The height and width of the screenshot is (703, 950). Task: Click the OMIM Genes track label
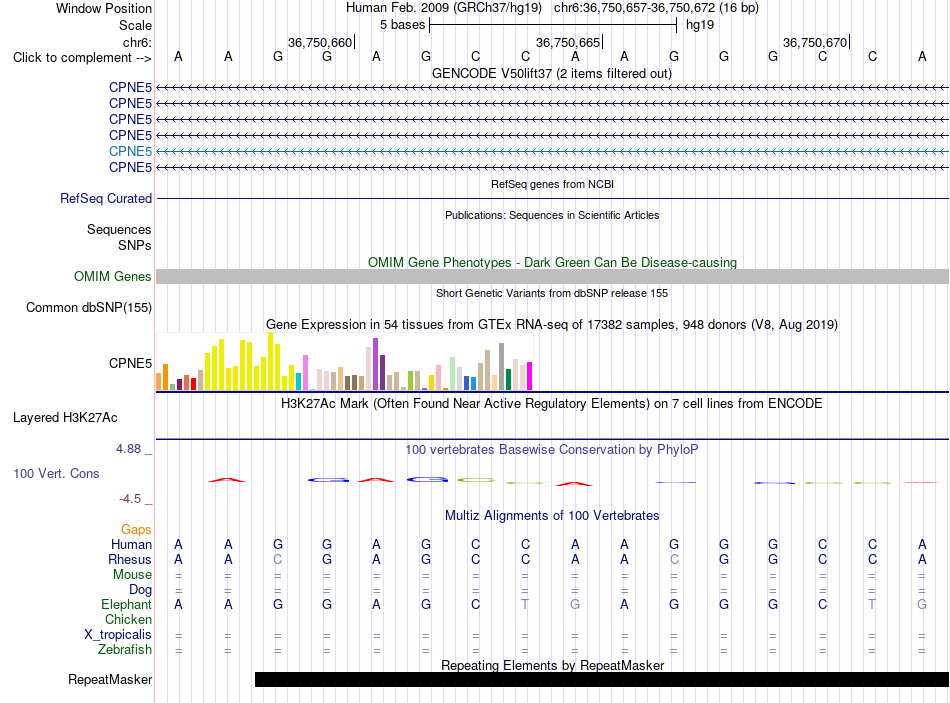pos(113,276)
